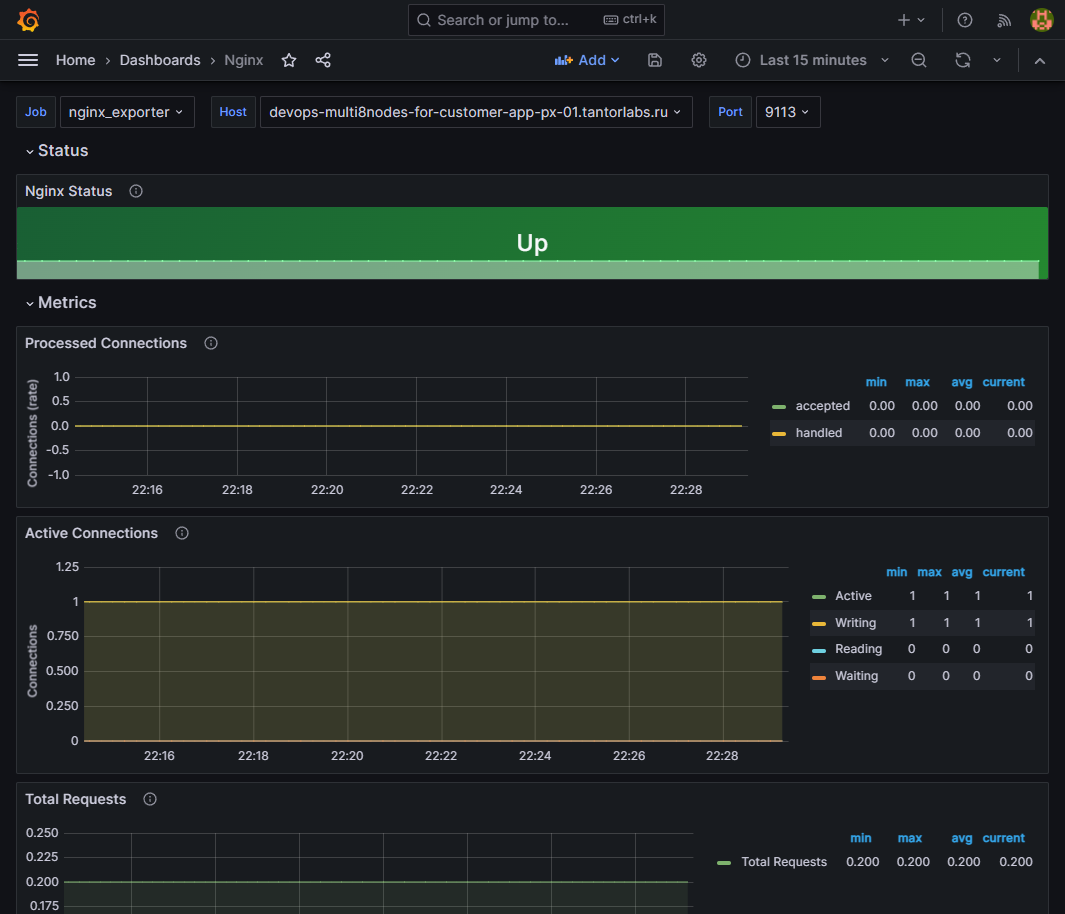Image resolution: width=1065 pixels, height=914 pixels.
Task: Zoom out the time range
Action: tap(919, 60)
